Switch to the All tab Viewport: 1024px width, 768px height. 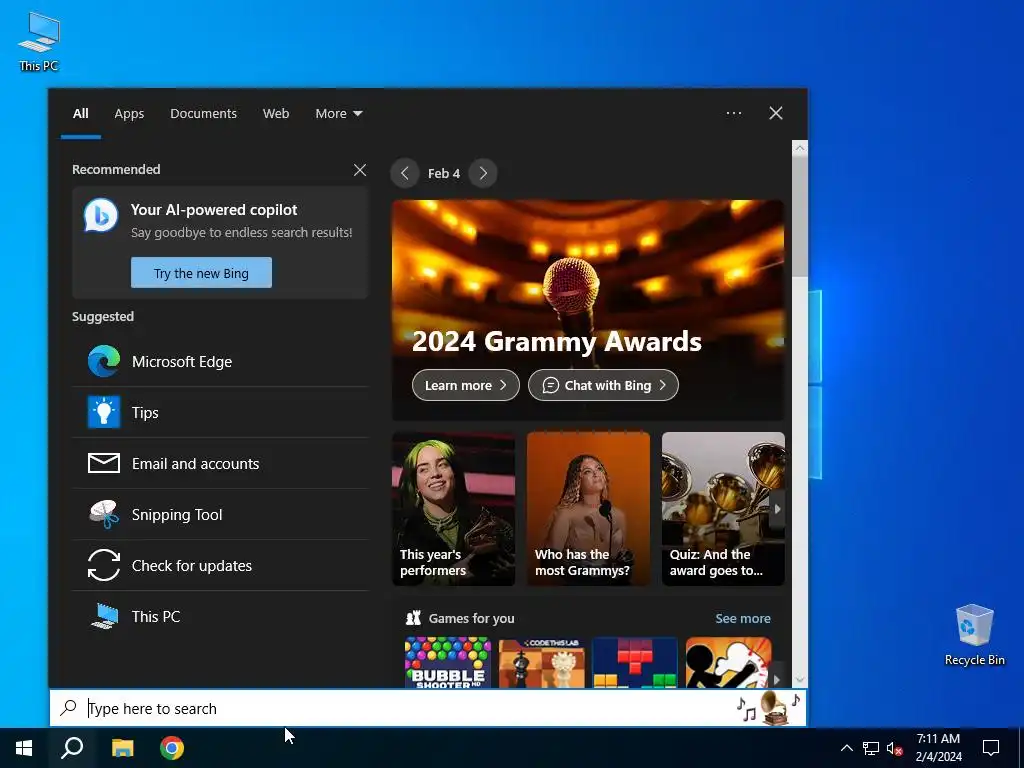tap(80, 114)
